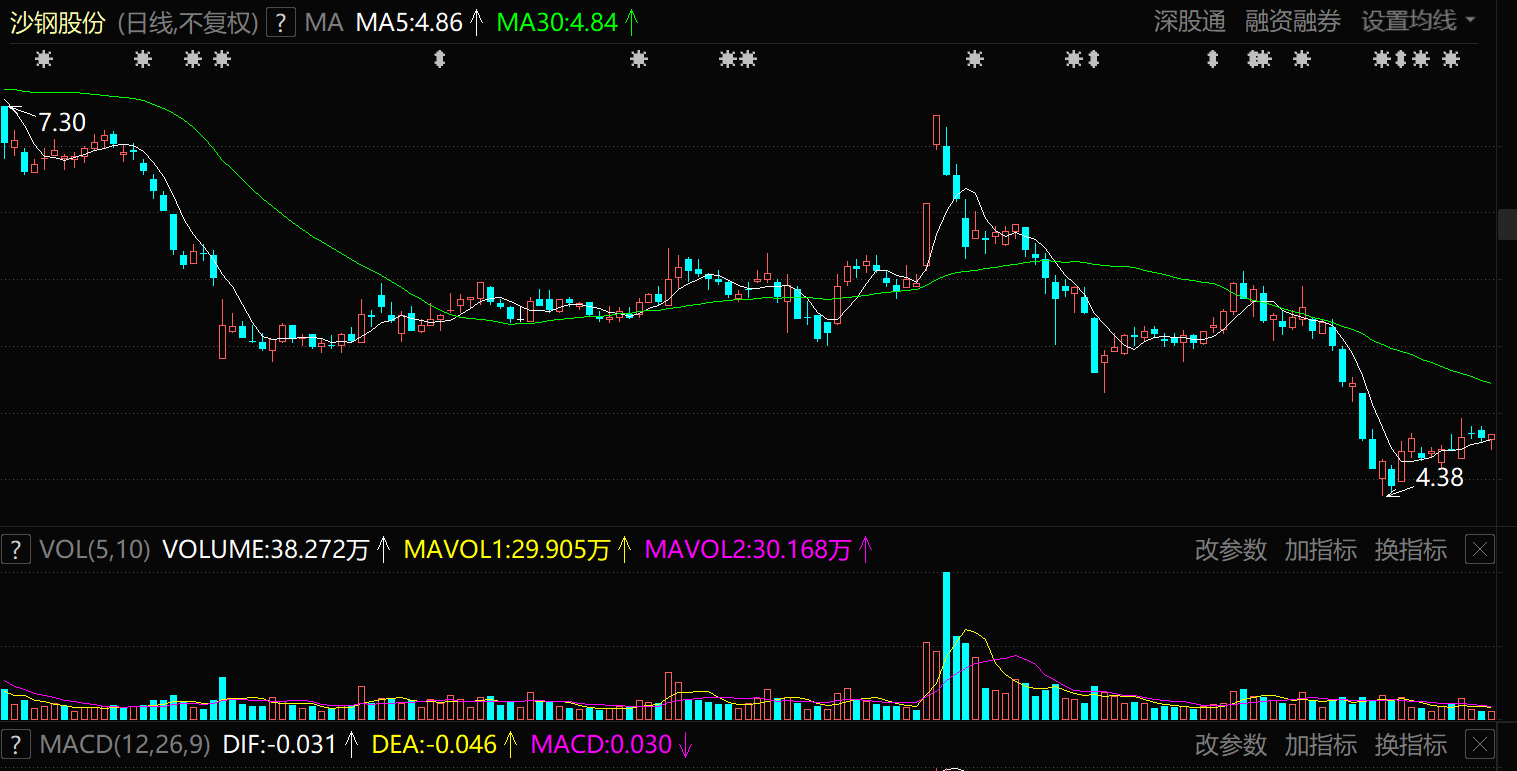Click the MACD(12,26,9) indicator label
Image resolution: width=1517 pixels, height=771 pixels.
point(125,744)
